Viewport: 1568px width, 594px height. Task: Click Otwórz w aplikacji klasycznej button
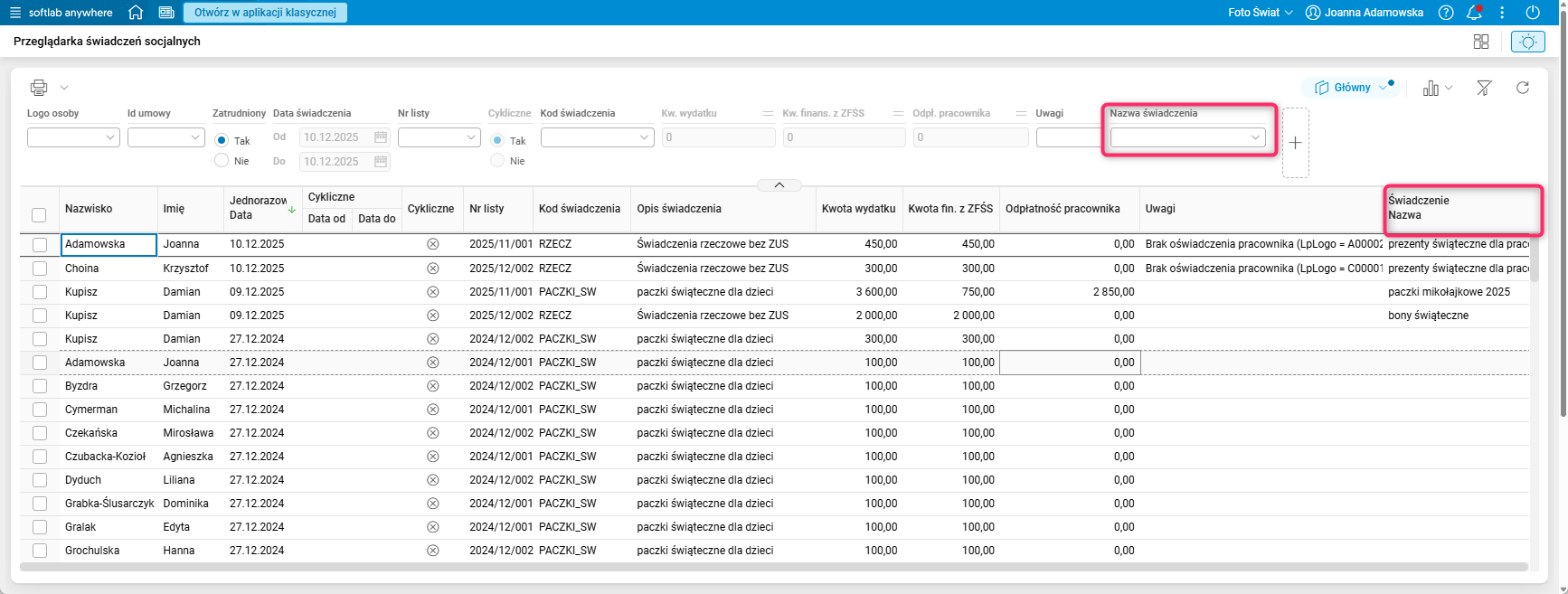pyautogui.click(x=265, y=13)
